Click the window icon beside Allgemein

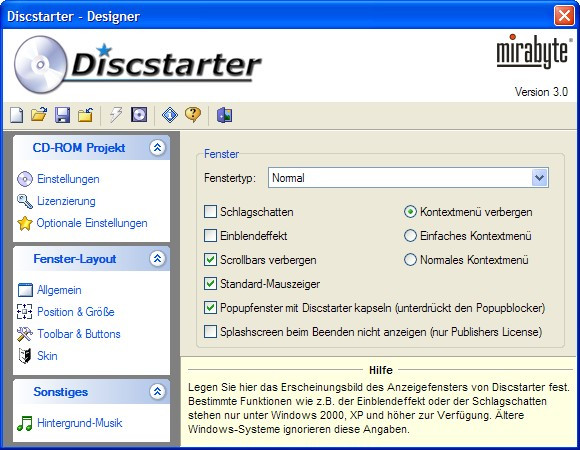pyautogui.click(x=25, y=290)
